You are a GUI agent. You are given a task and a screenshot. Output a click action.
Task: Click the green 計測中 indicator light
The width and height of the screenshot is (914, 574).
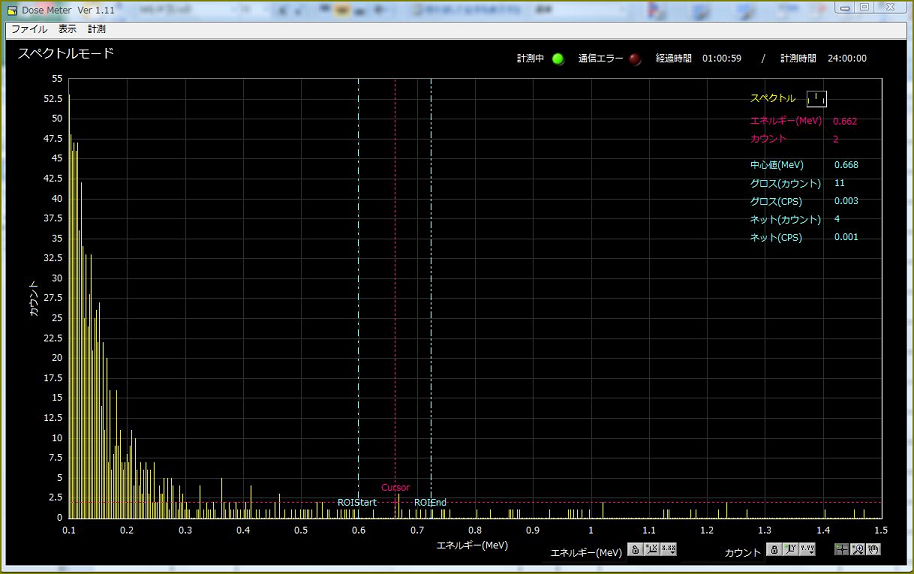pyautogui.click(x=558, y=59)
